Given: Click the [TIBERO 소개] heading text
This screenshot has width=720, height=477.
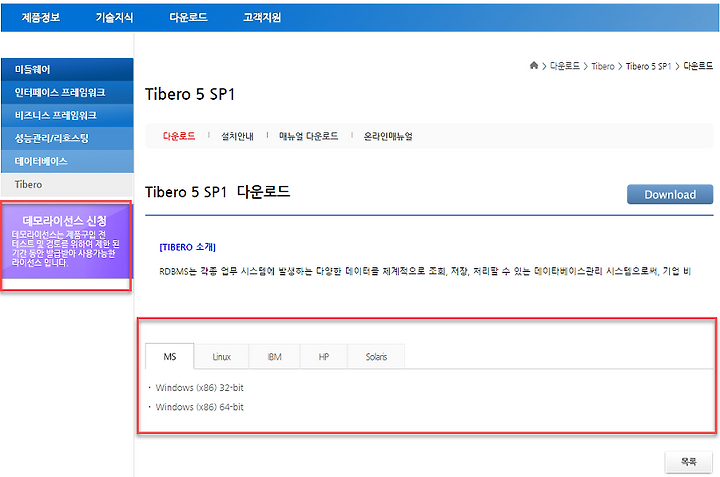Looking at the screenshot, I should 187,247.
